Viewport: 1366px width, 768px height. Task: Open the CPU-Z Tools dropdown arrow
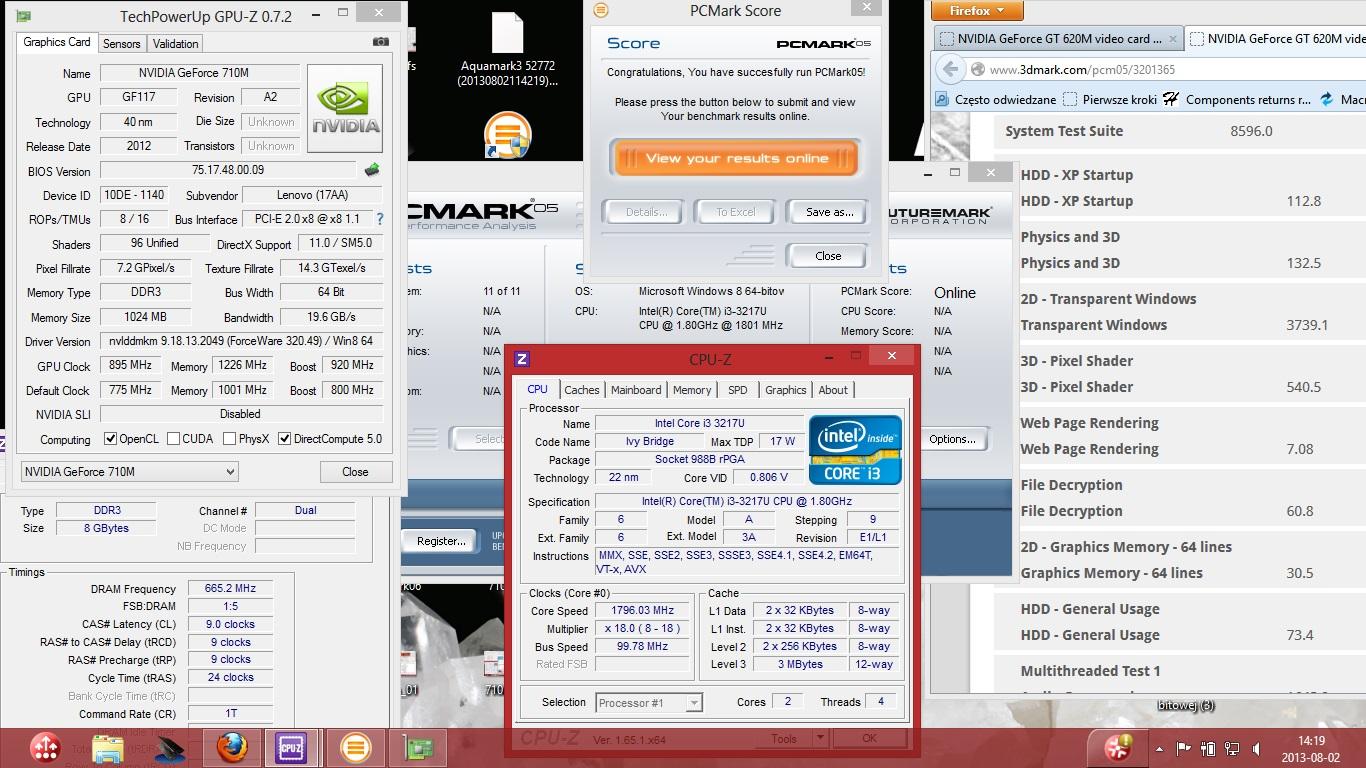(821, 738)
